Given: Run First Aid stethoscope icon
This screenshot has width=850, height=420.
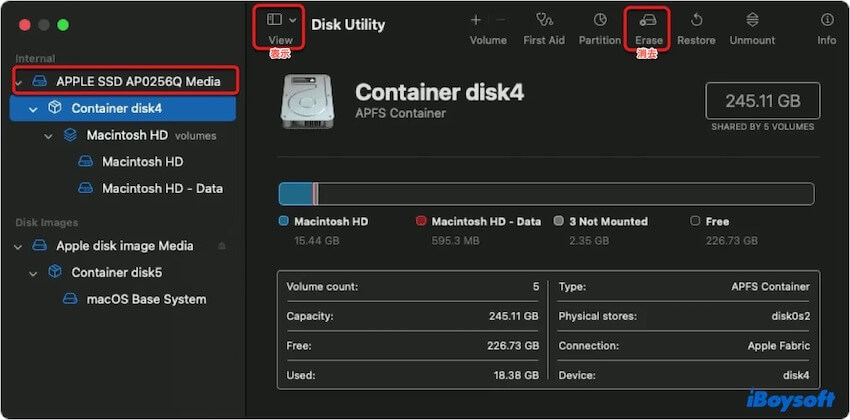Looking at the screenshot, I should point(544,20).
